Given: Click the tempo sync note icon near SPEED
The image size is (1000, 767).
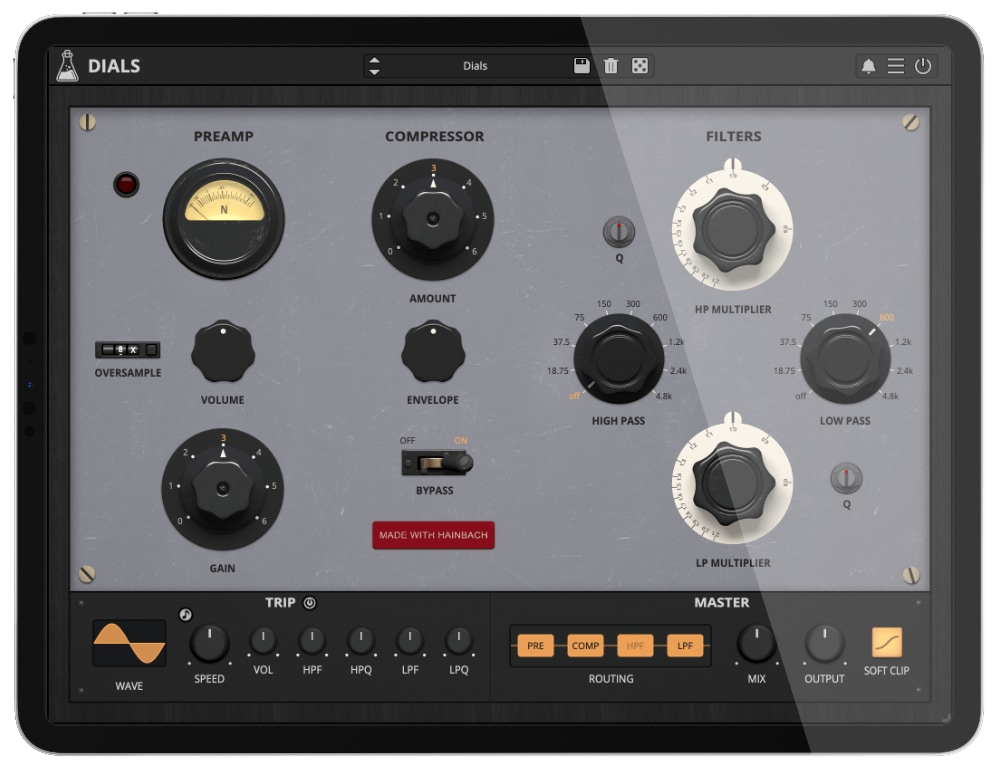Looking at the screenshot, I should click(x=185, y=615).
